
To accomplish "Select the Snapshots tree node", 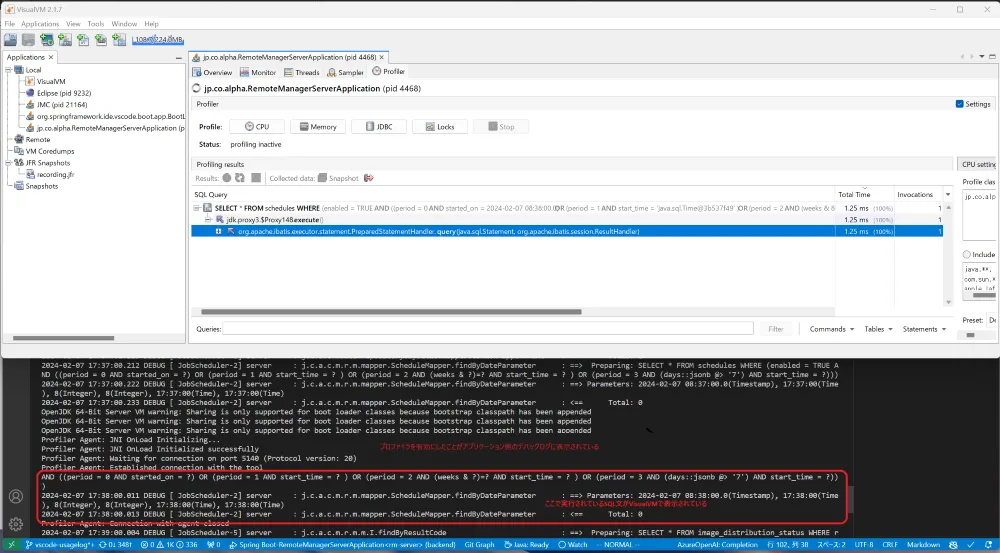I will pyautogui.click(x=41, y=186).
